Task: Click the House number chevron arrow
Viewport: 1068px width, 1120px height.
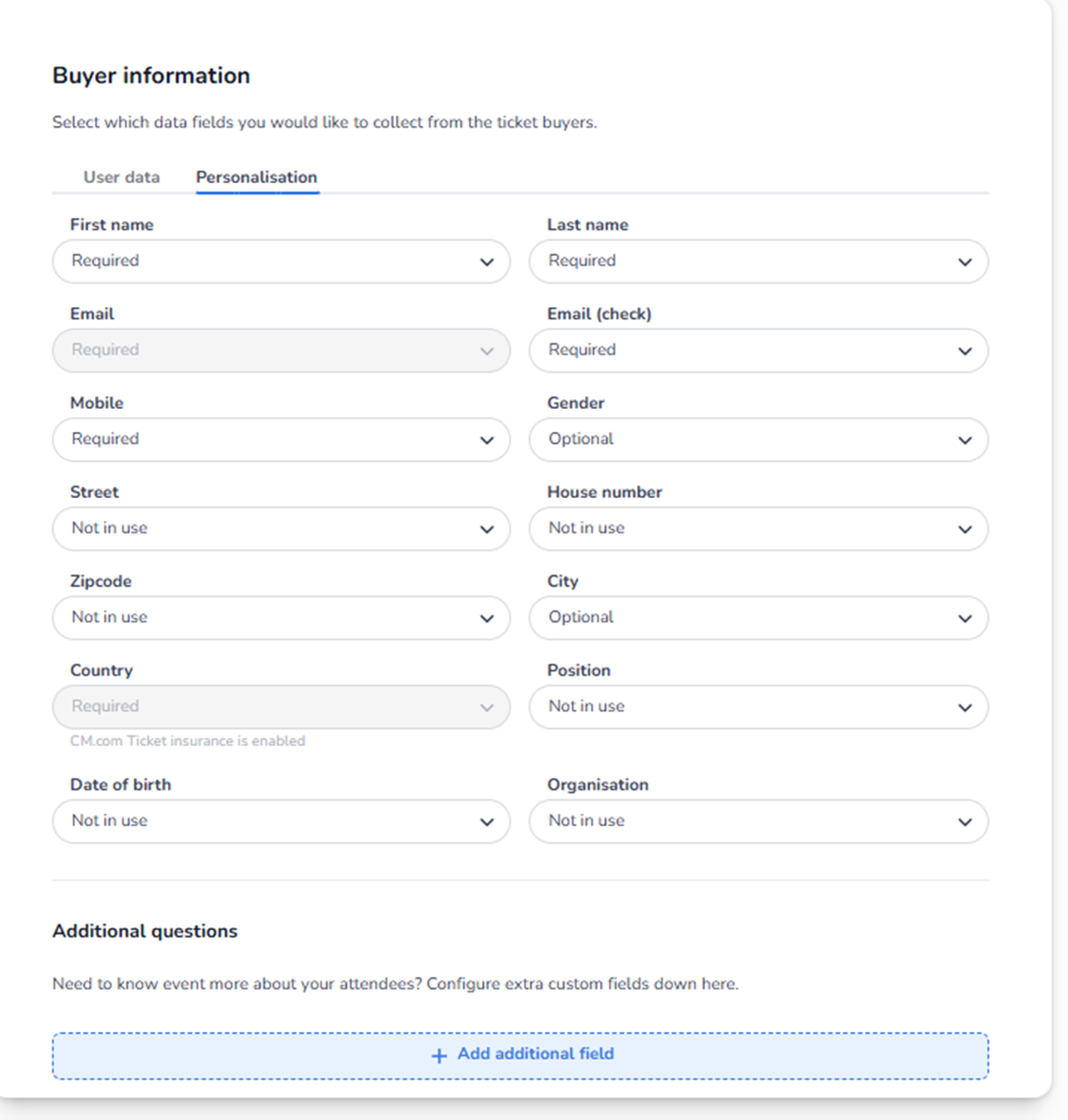Action: [964, 529]
